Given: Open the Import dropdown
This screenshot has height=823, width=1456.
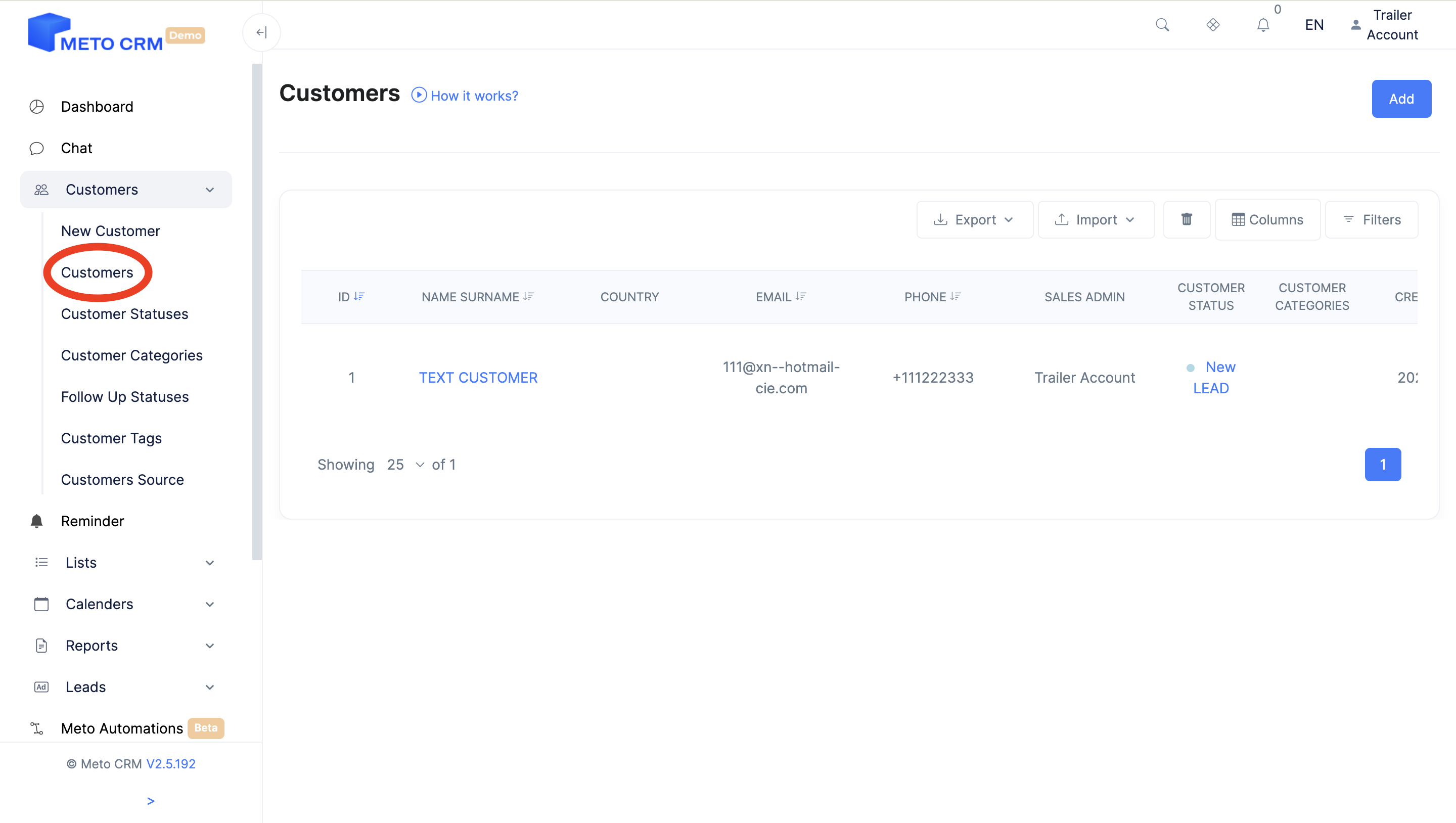Looking at the screenshot, I should coord(1096,219).
